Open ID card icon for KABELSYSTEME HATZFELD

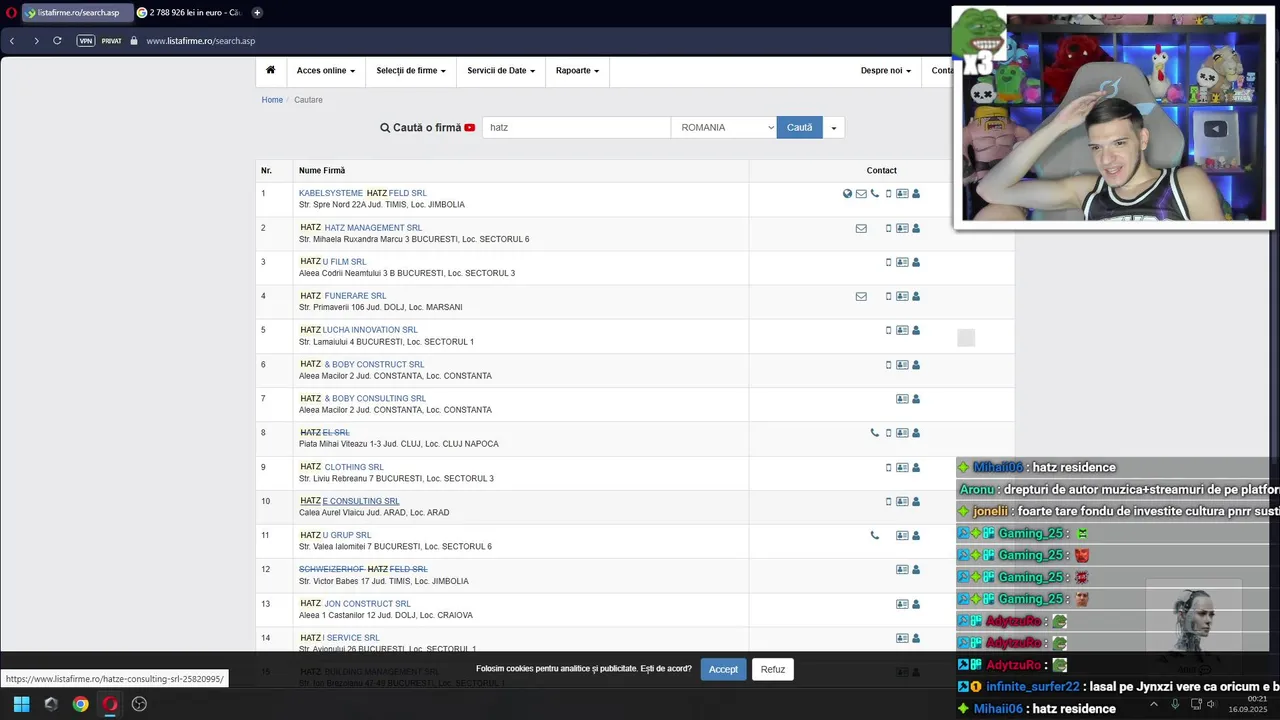pyautogui.click(x=902, y=194)
